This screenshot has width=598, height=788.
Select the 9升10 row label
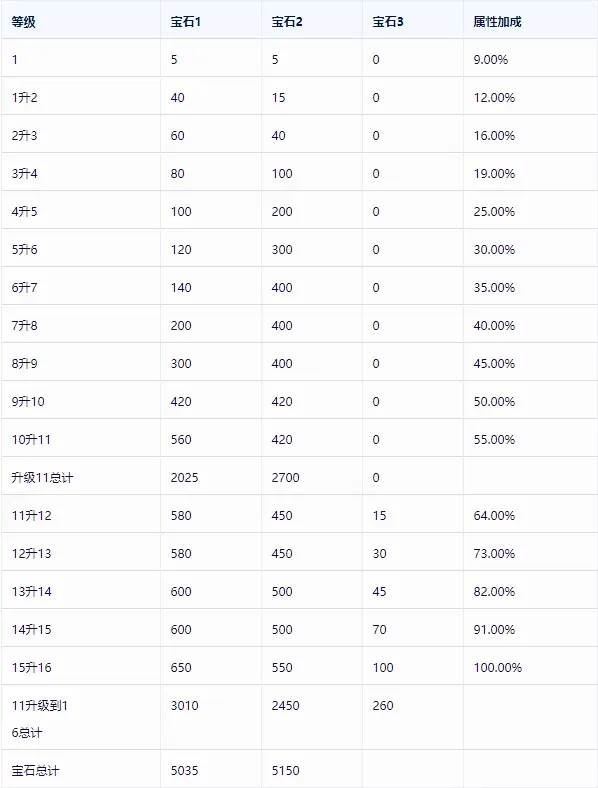click(x=28, y=402)
